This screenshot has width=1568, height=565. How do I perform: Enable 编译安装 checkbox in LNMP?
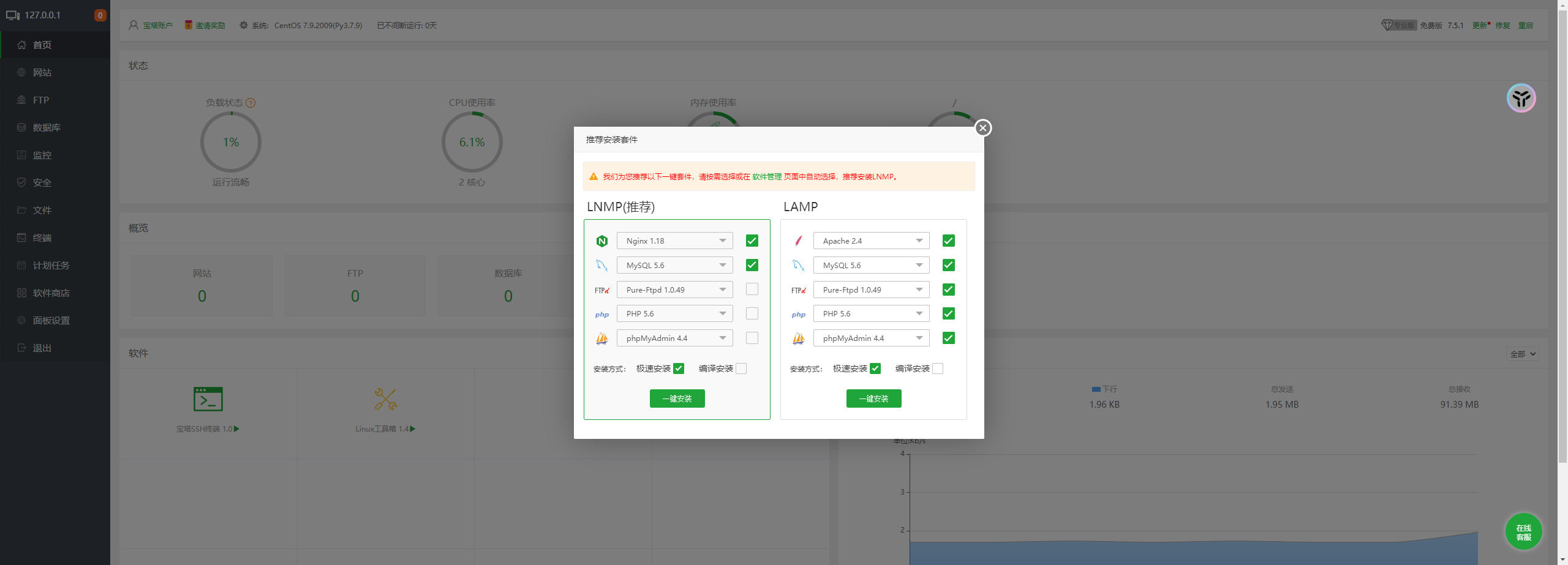(741, 369)
